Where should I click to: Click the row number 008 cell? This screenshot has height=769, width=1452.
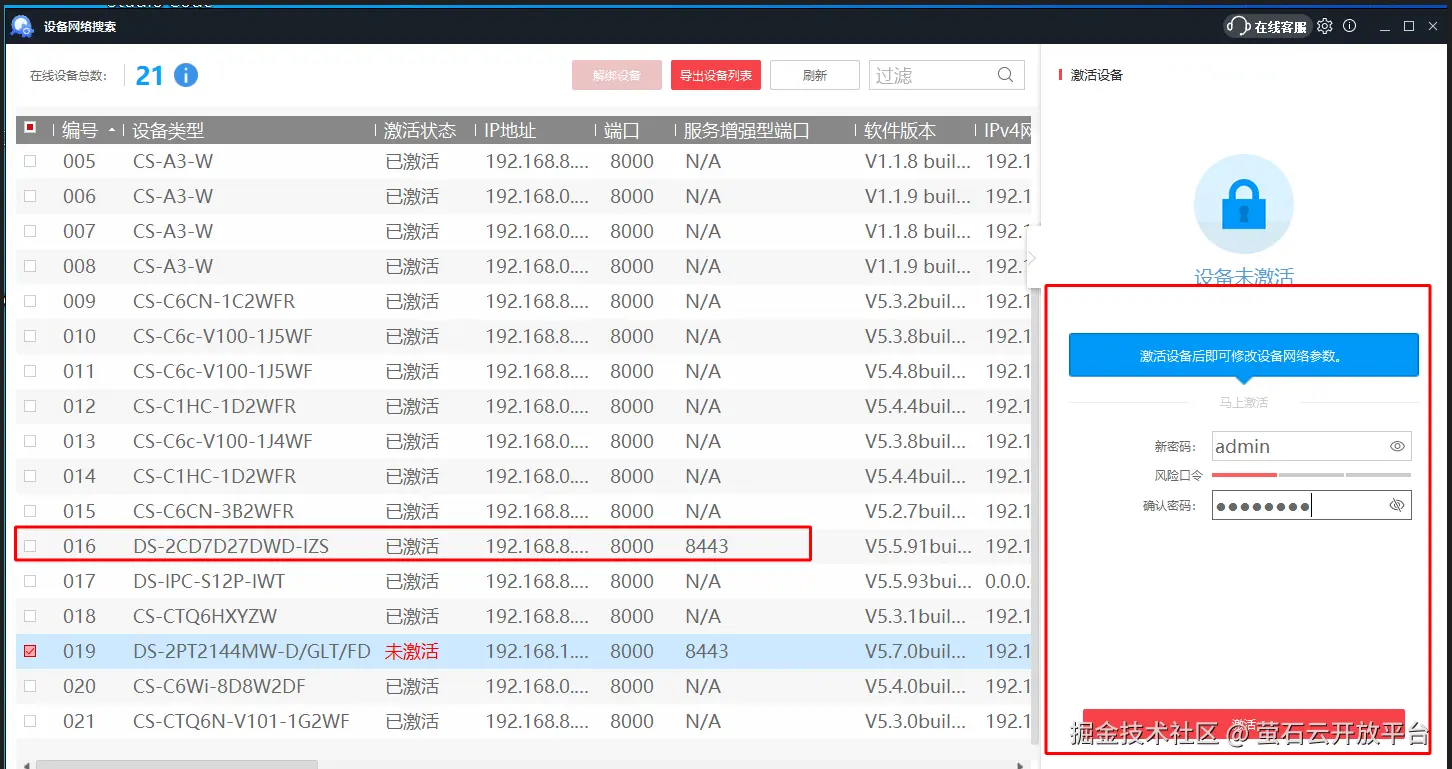[79, 266]
